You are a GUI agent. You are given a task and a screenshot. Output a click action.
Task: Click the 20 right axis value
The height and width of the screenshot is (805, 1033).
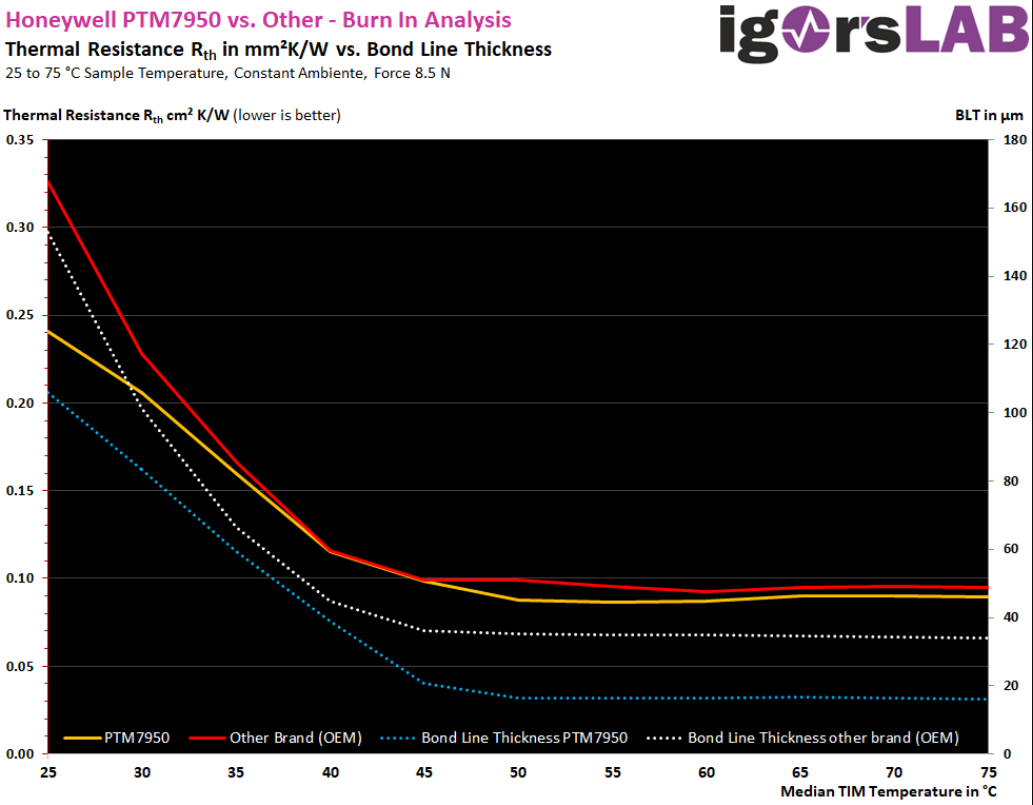[x=1011, y=686]
